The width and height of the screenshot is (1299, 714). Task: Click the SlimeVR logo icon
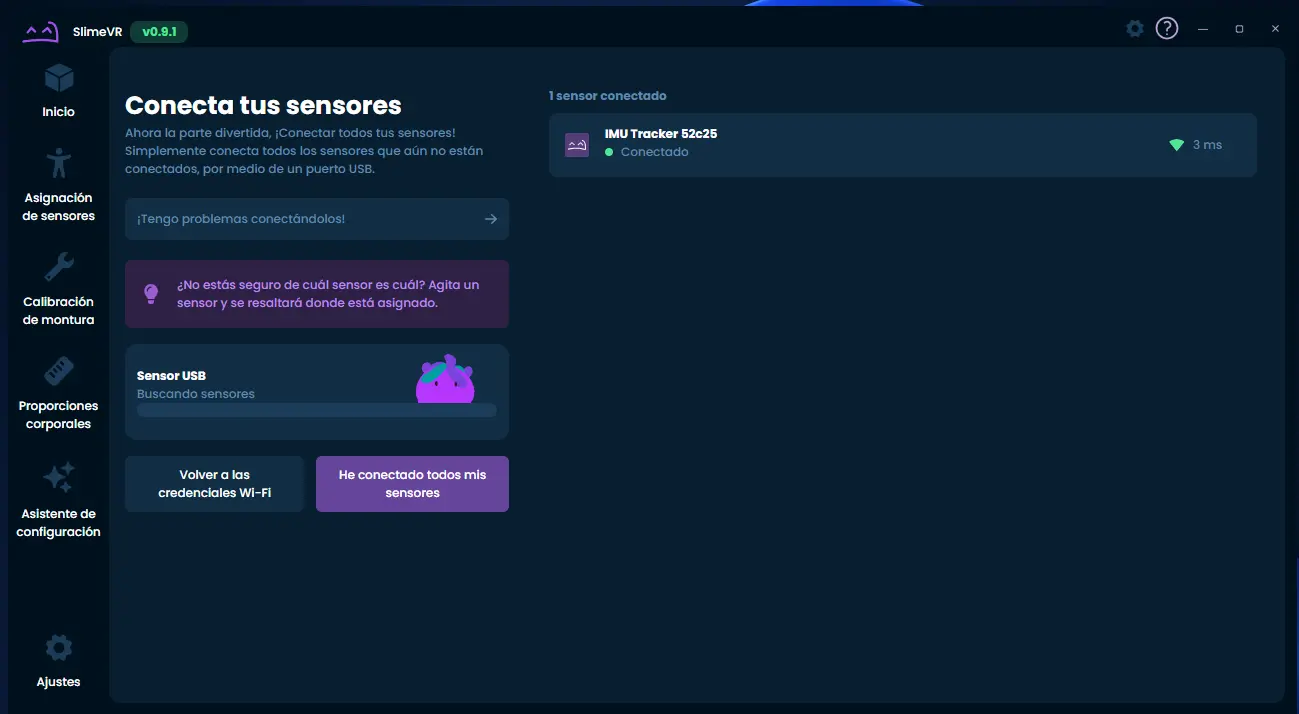(x=41, y=32)
